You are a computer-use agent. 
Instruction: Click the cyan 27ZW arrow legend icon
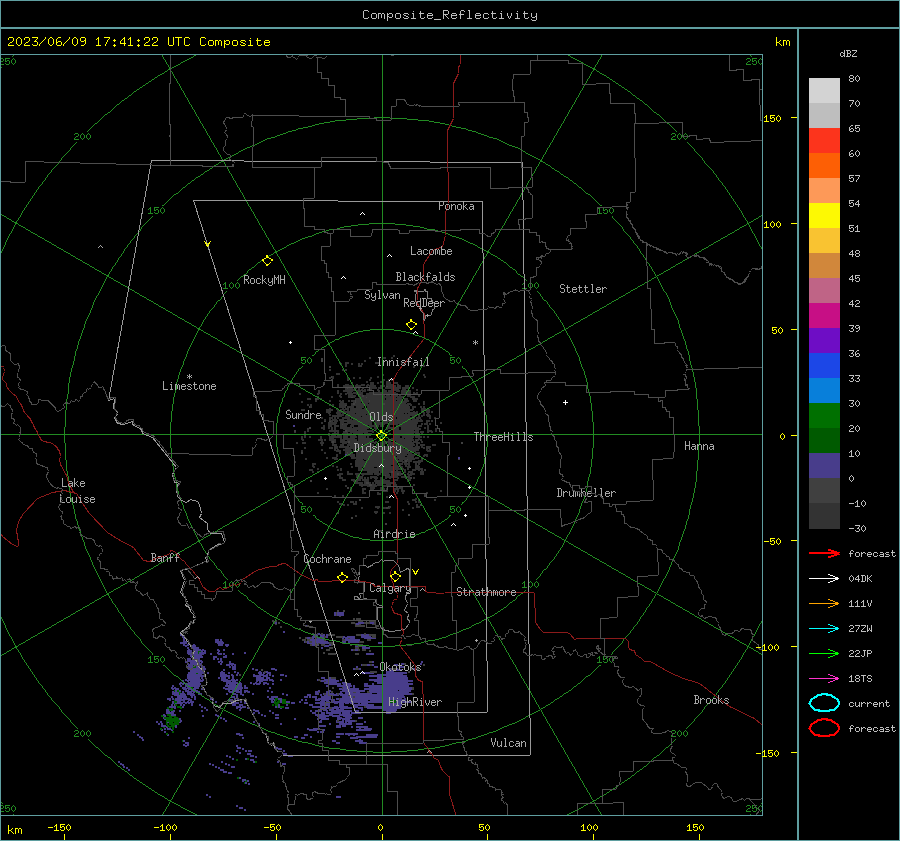coord(824,629)
